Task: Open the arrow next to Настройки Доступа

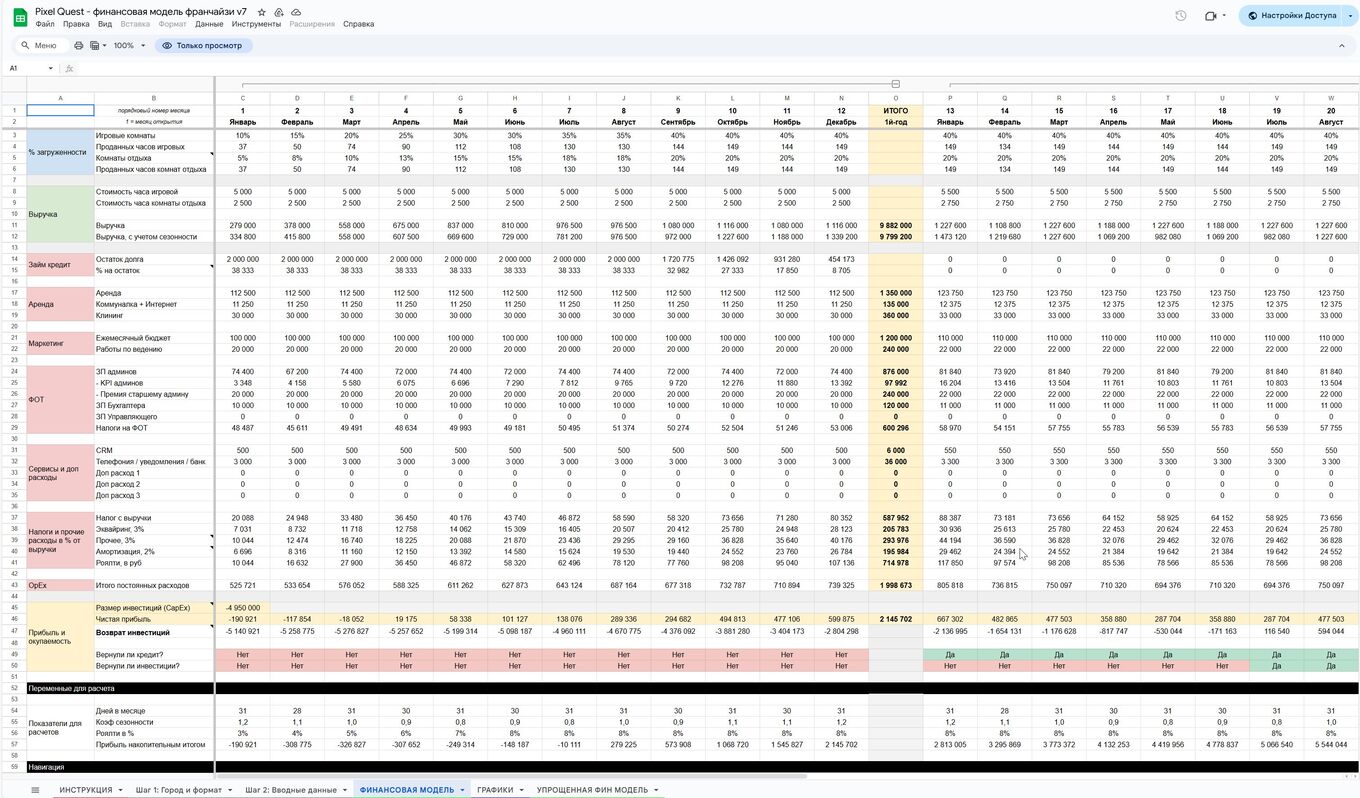Action: 1349,16
